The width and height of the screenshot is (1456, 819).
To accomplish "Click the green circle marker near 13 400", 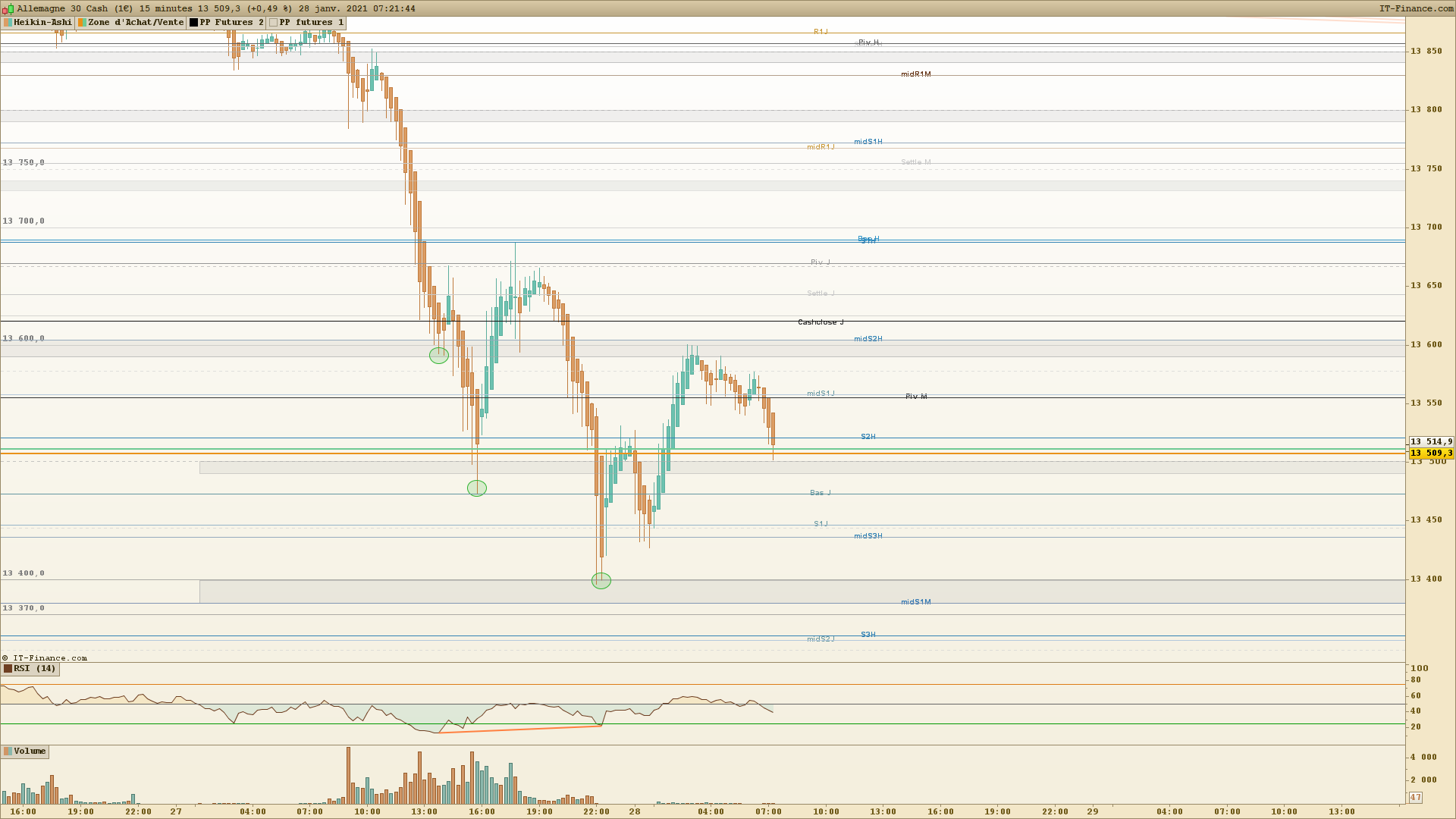I will 601,581.
